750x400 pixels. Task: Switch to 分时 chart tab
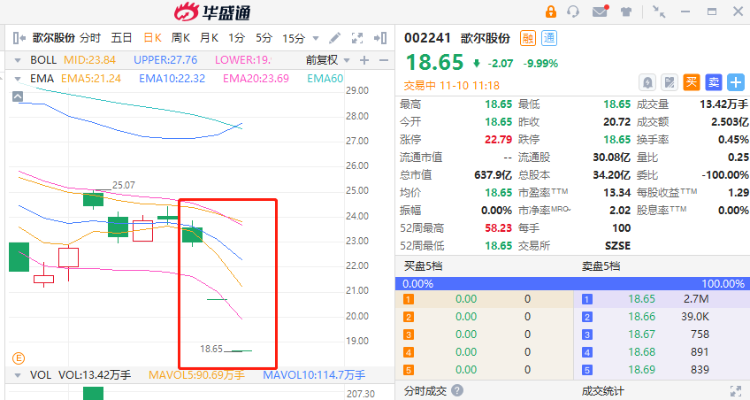pyautogui.click(x=90, y=38)
